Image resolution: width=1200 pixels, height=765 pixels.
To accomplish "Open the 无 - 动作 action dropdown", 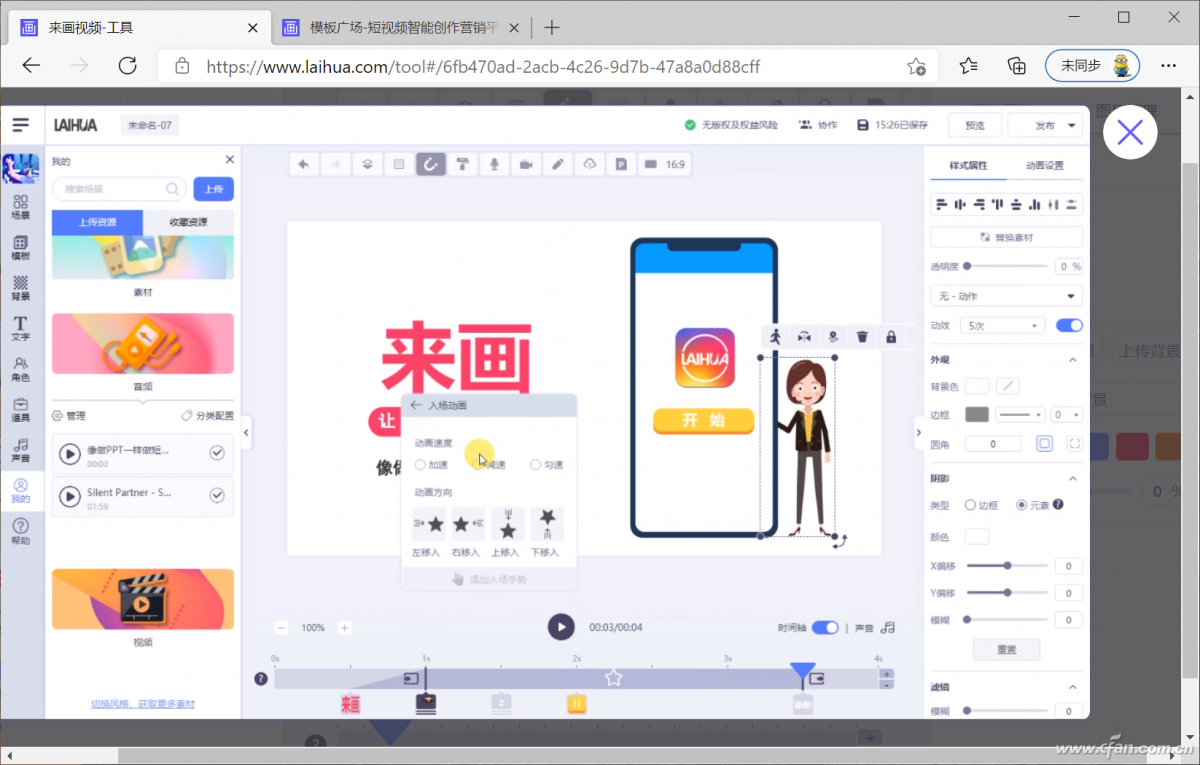I will coord(1006,296).
